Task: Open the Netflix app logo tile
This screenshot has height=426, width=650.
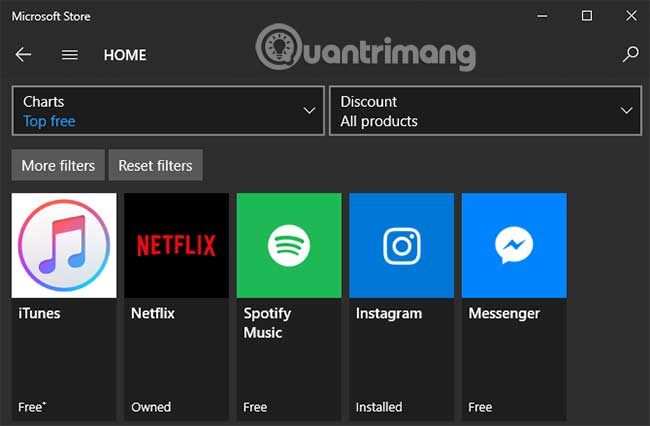Action: tap(177, 245)
